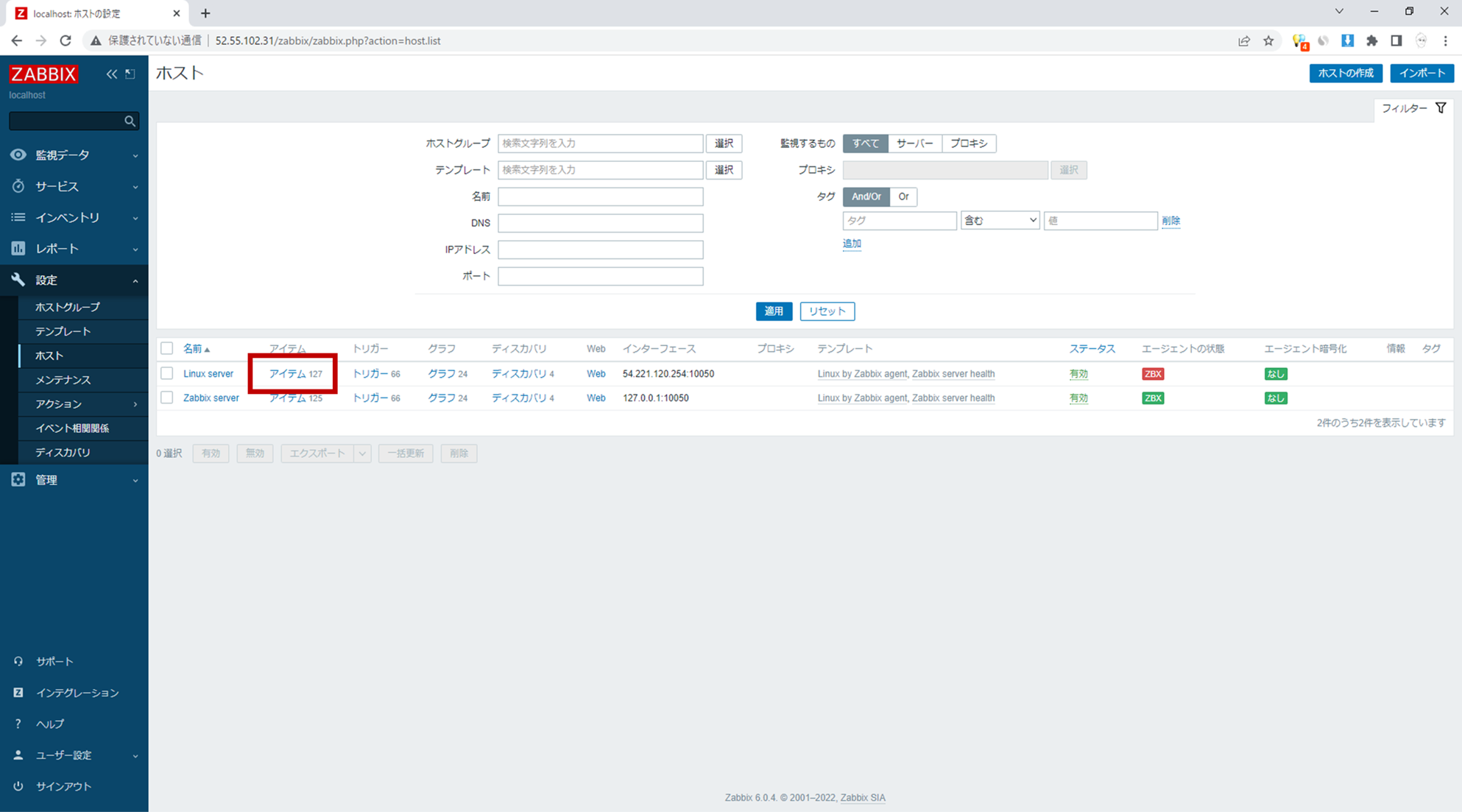Open Zabbix SIA footer link

(863, 797)
